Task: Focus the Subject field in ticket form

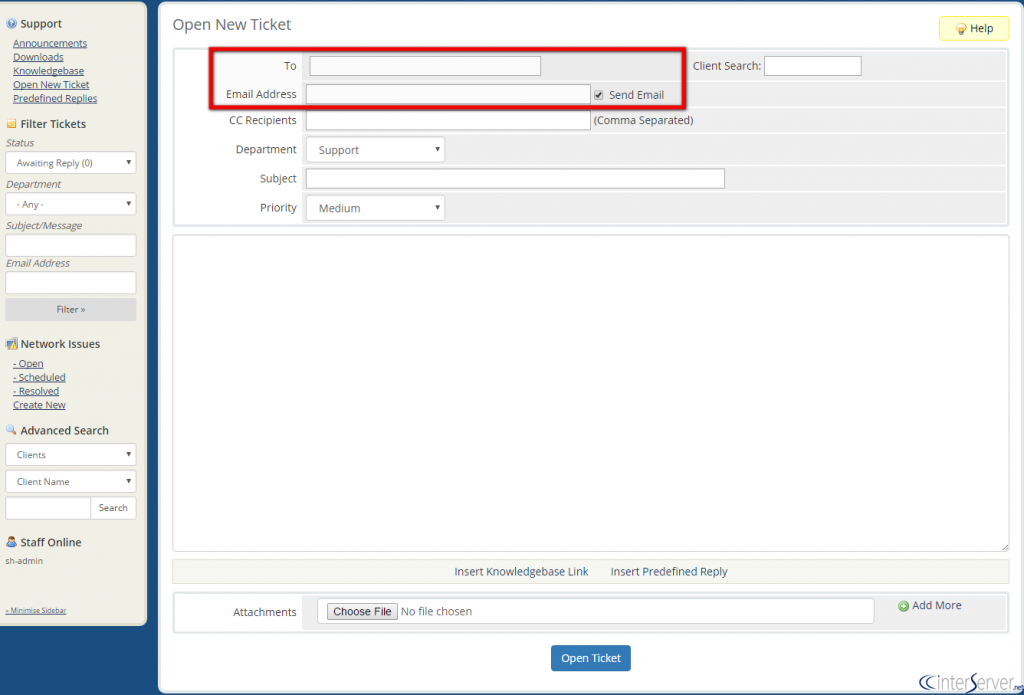Action: click(x=515, y=178)
